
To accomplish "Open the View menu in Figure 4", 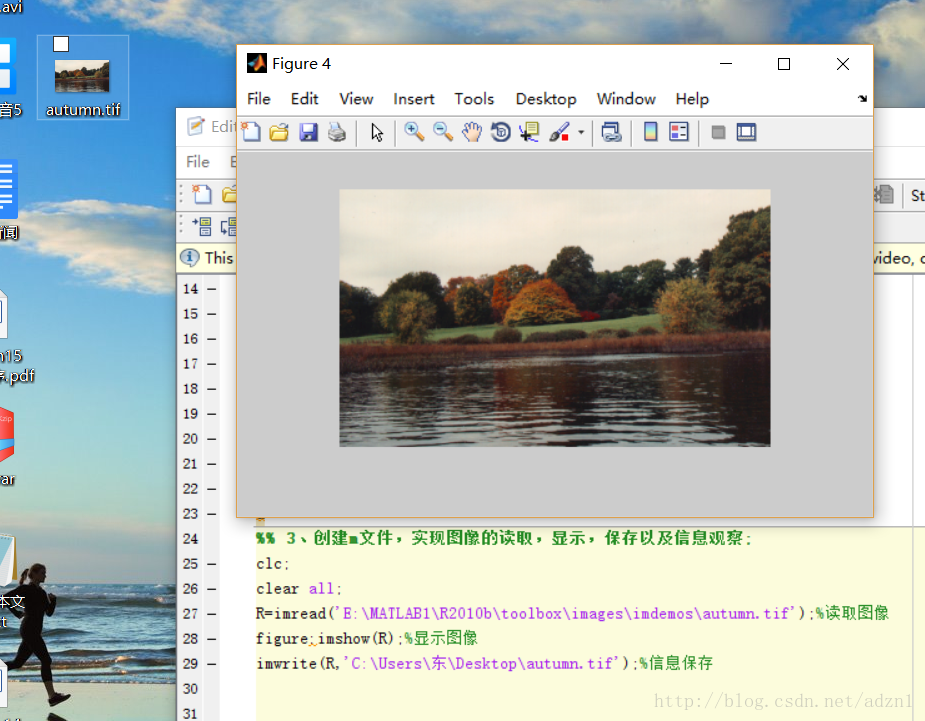I will (x=356, y=99).
